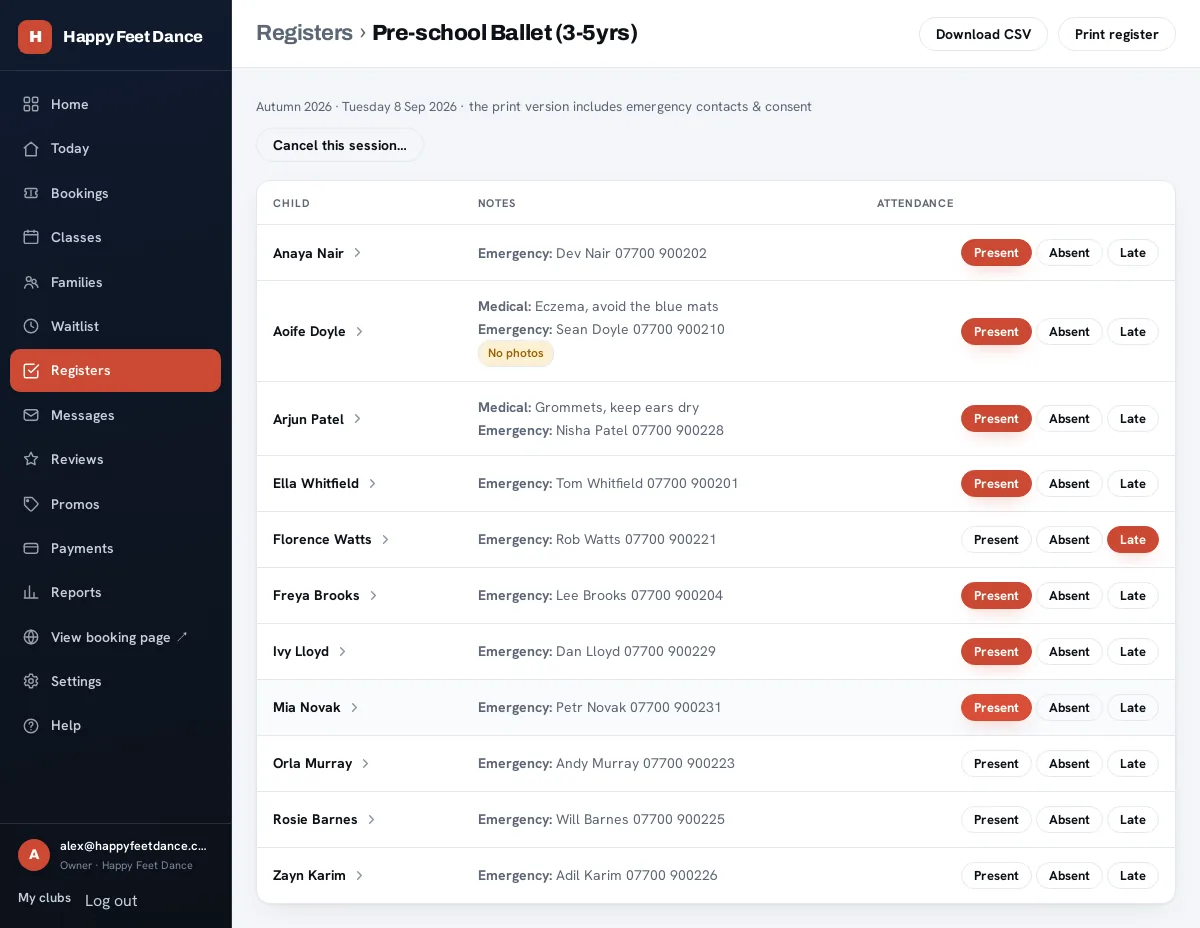Mark Ivy Lloyd as Absent

click(x=1069, y=652)
